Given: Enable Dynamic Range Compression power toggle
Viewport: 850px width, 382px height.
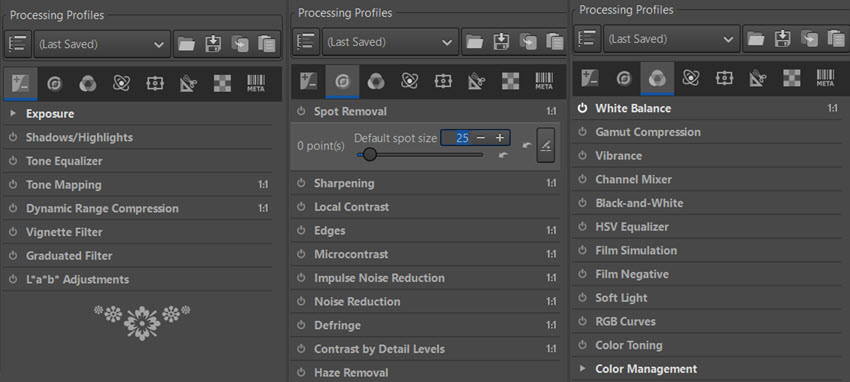Looking at the screenshot, I should click(13, 209).
